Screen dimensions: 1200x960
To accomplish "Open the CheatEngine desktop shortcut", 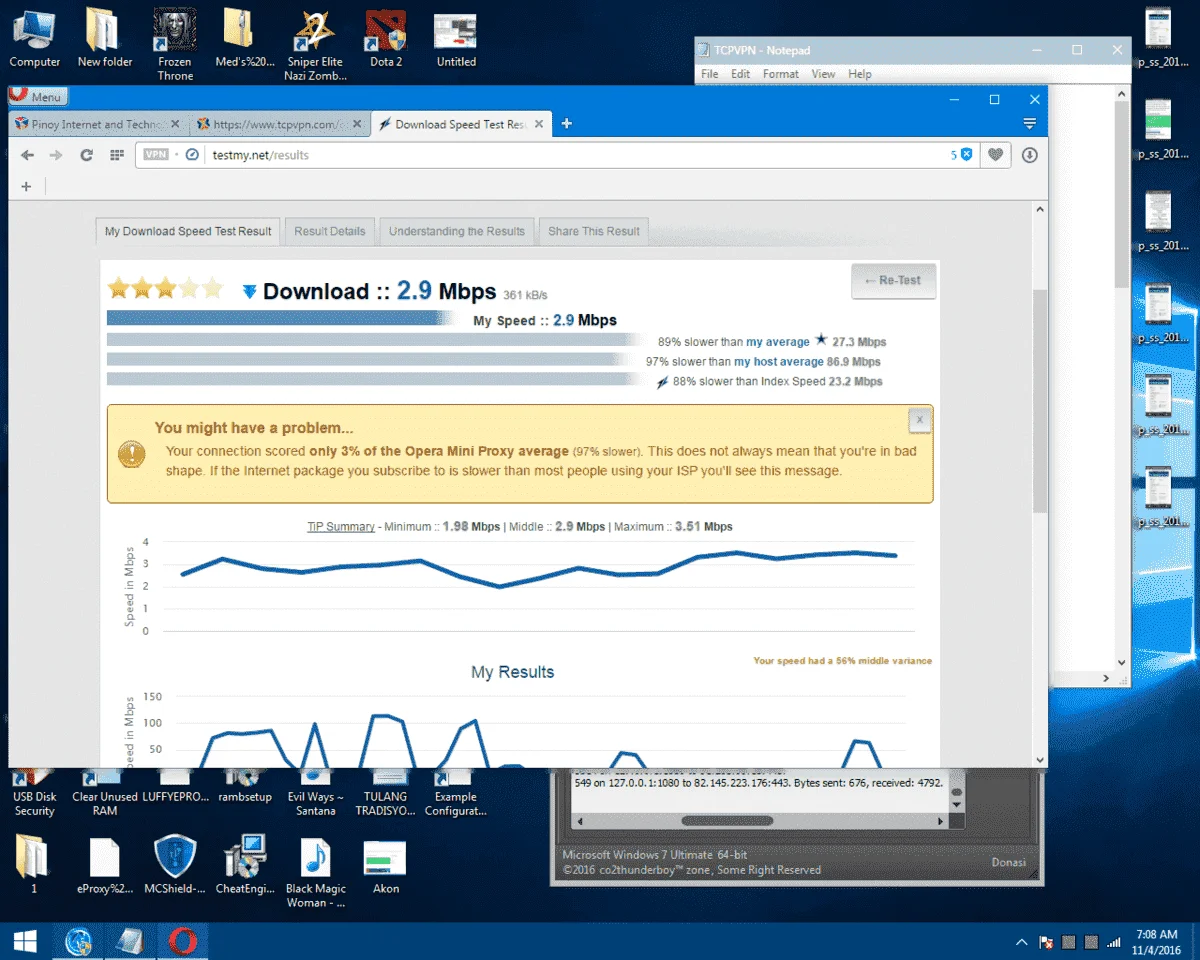I will [245, 864].
